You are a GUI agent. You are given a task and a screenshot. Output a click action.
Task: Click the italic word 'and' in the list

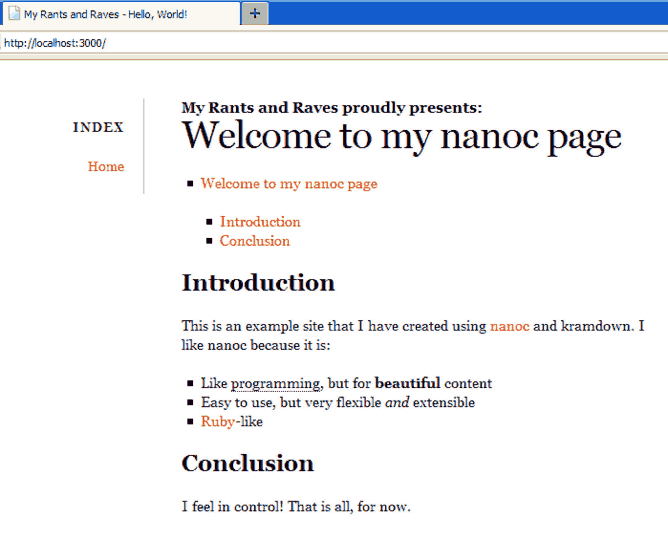[x=397, y=403]
